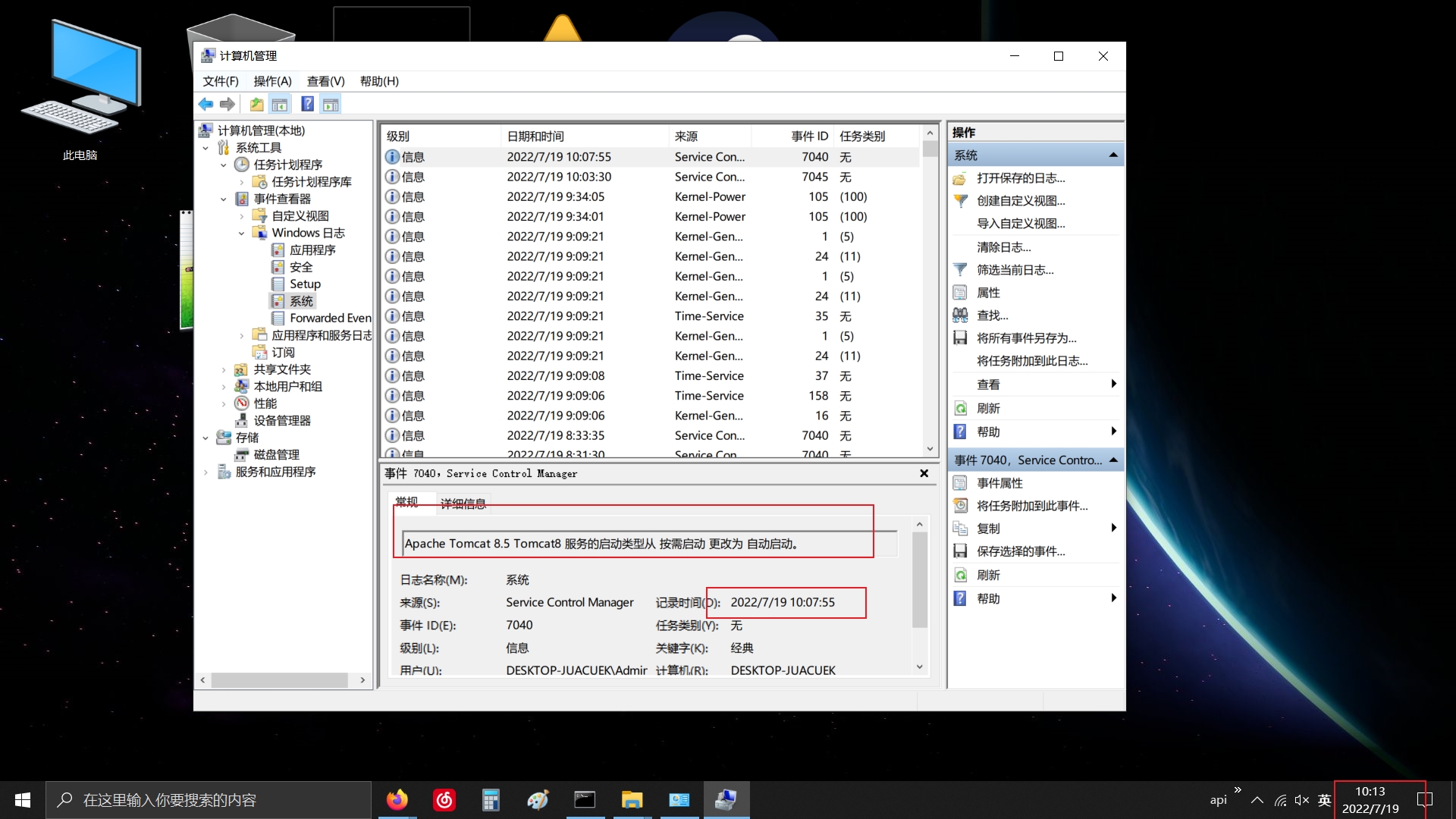Toggle the Show/Hide action pane toolbar icon

click(x=331, y=104)
